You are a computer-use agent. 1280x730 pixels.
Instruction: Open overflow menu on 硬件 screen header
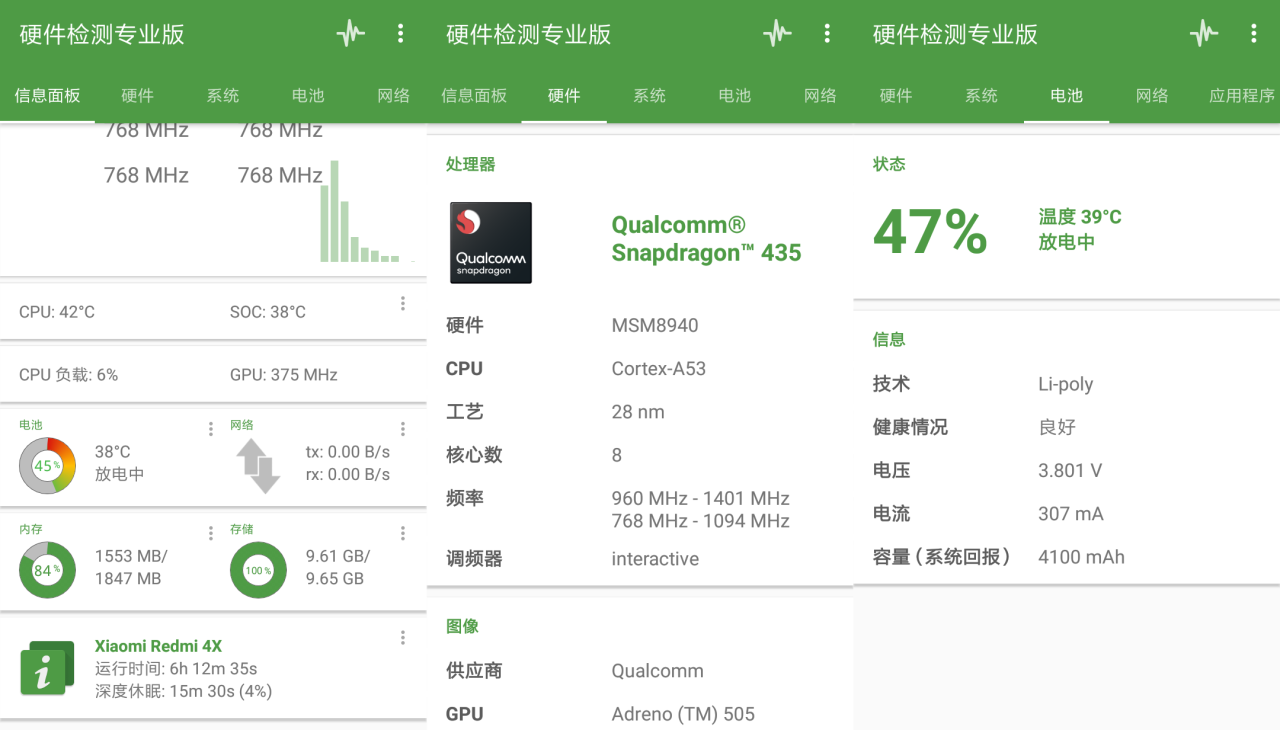pyautogui.click(x=827, y=34)
